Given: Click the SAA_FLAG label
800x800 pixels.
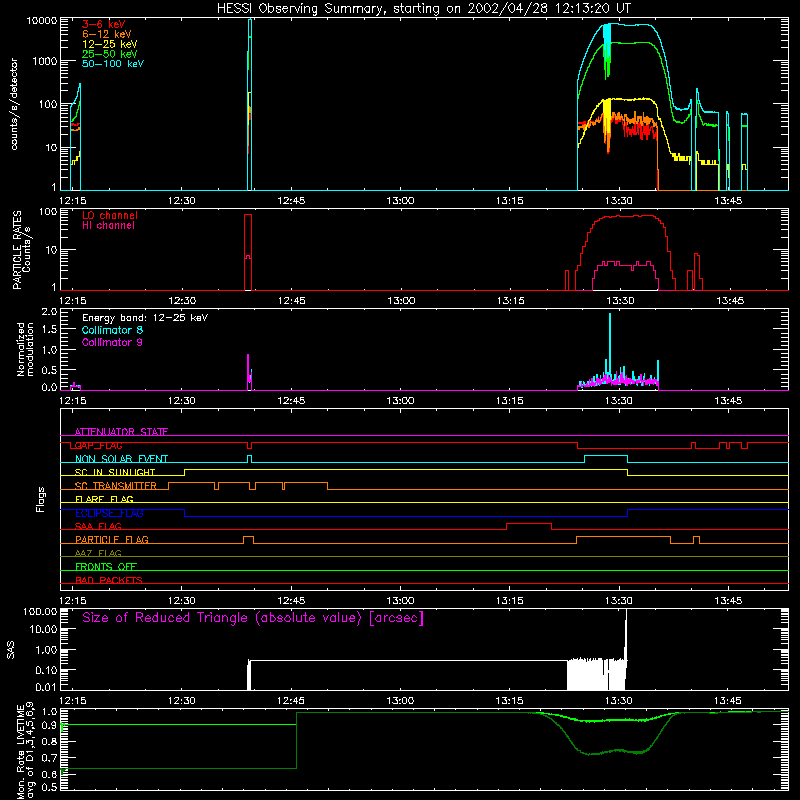Looking at the screenshot, I should (98, 526).
